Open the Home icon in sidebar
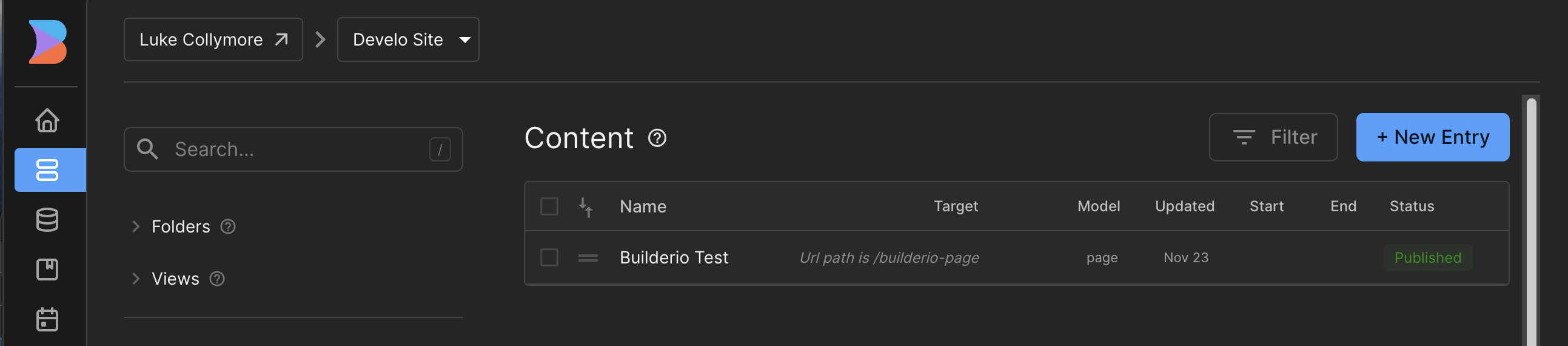Screen dimensions: 1568x346 pyautogui.click(x=47, y=120)
